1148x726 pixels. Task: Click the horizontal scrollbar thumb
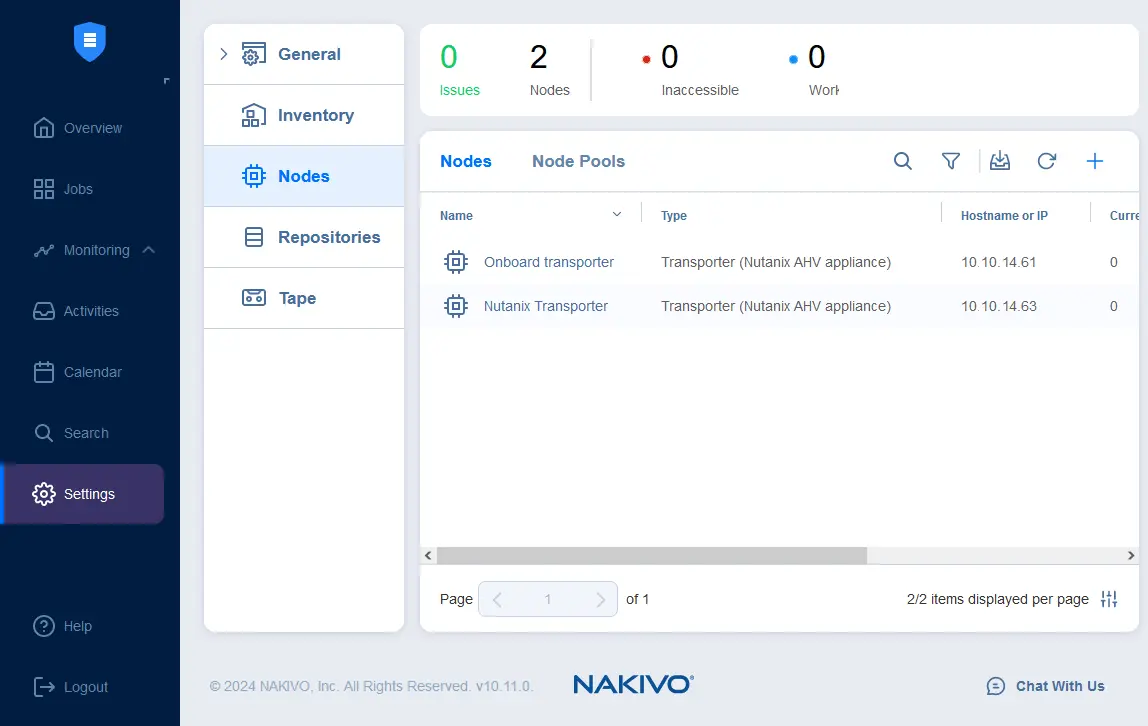652,555
